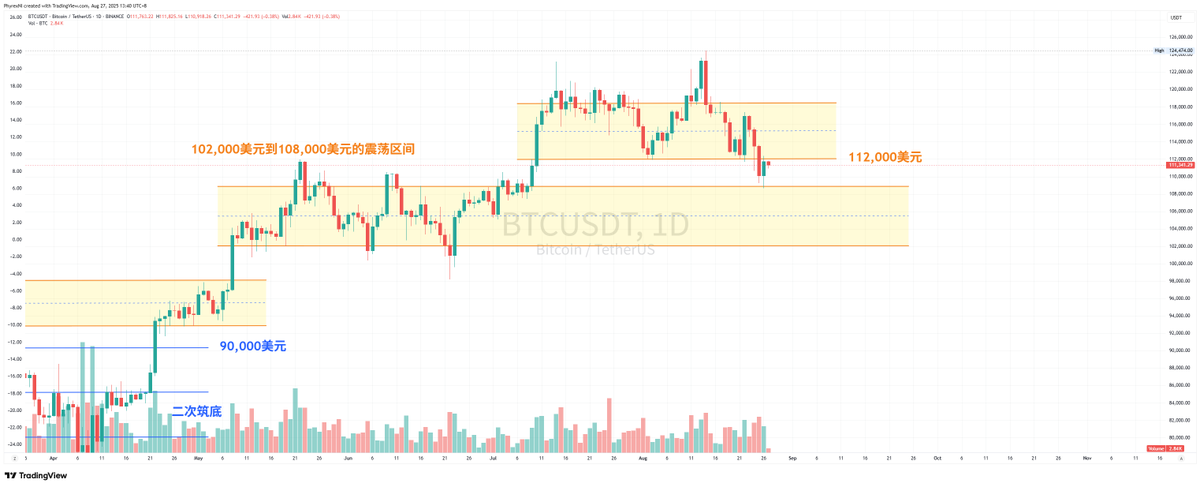Select the 112,000美元 orange text annotation
The image size is (1200, 487).
click(x=885, y=157)
